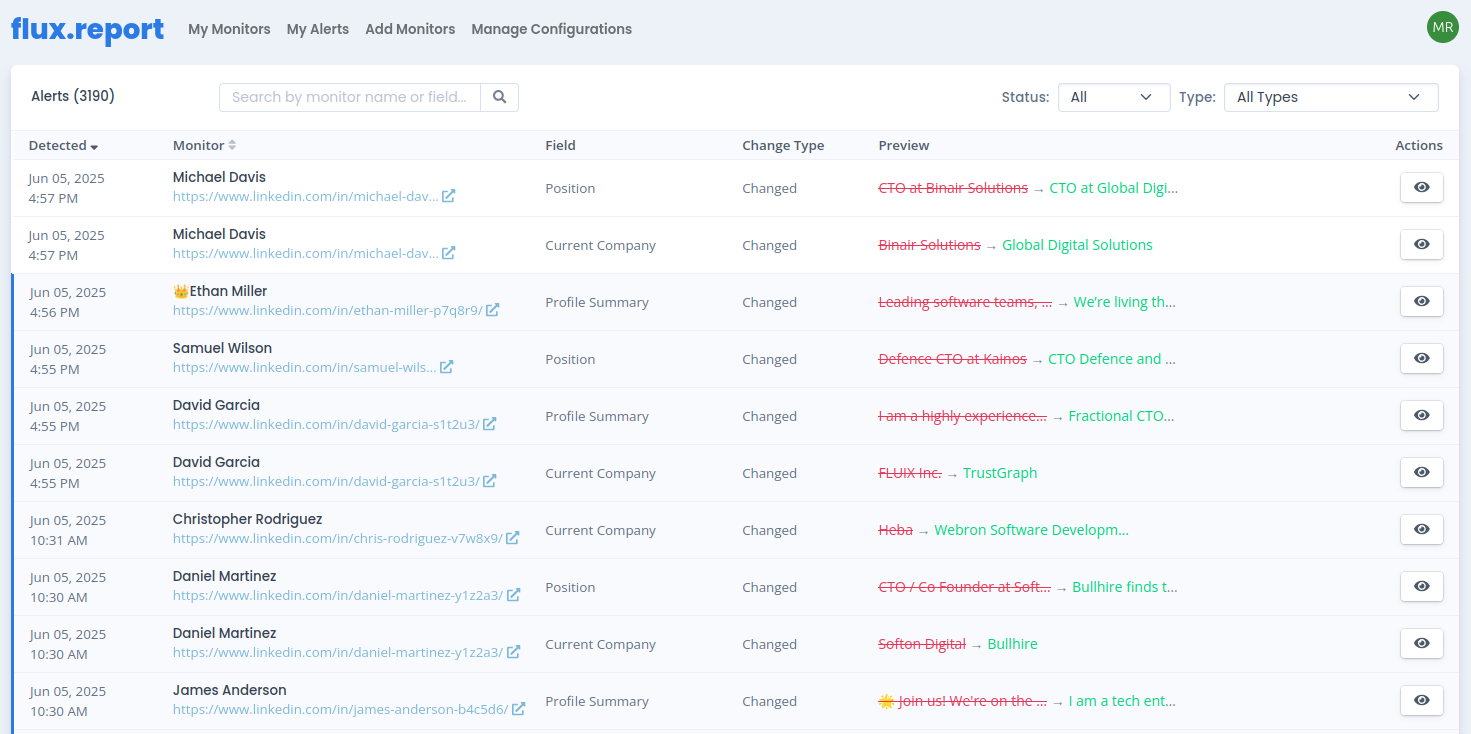Open Ethan Miller's external link icon
Viewport: 1471px width, 734px height.
click(x=492, y=310)
